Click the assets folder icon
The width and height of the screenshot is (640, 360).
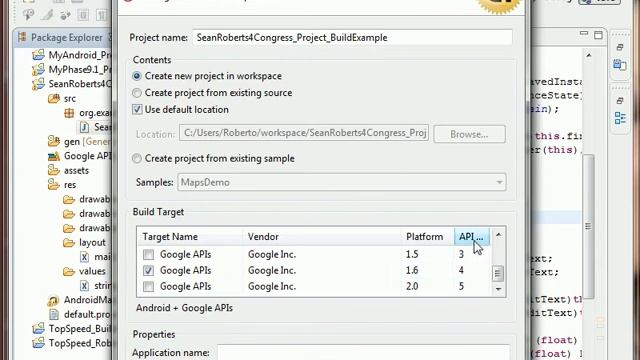click(53, 170)
